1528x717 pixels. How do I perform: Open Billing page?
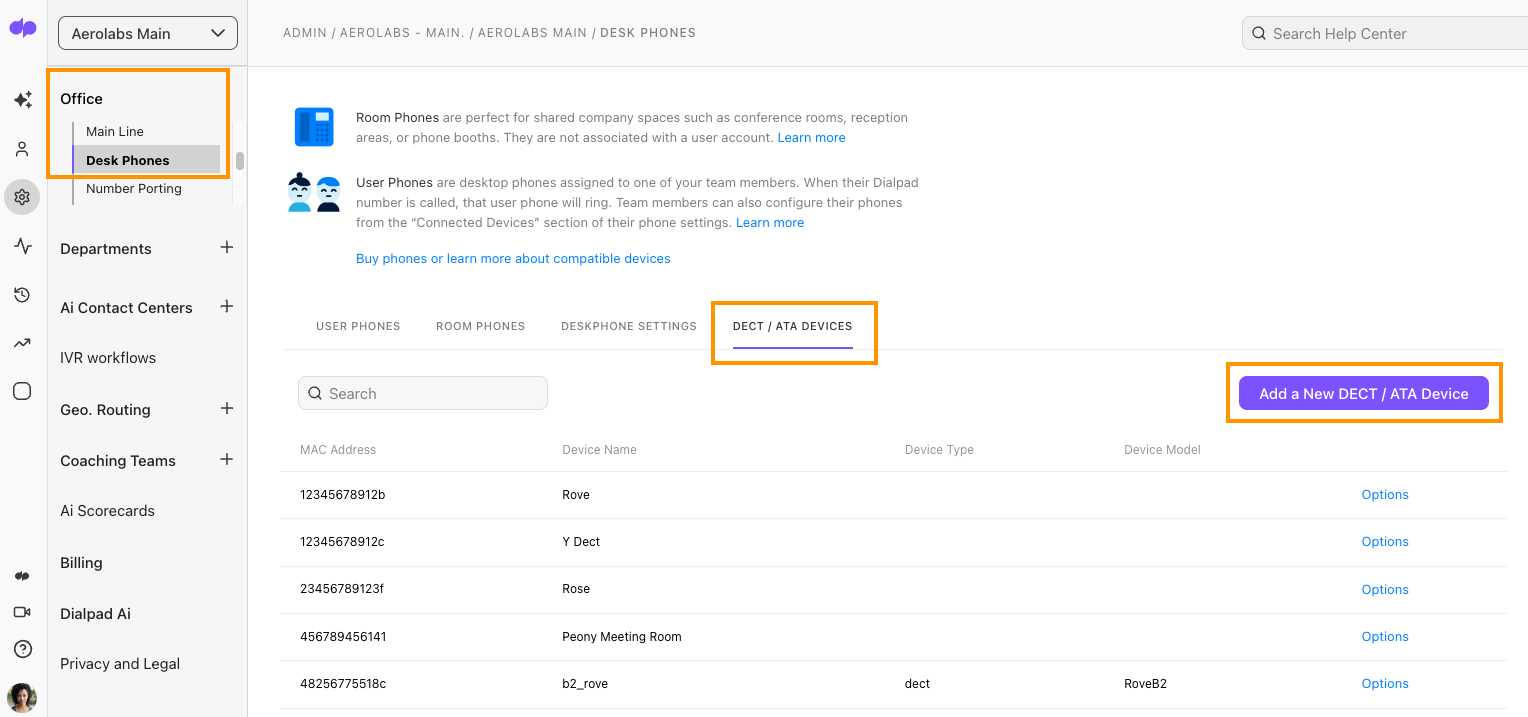[x=81, y=562]
